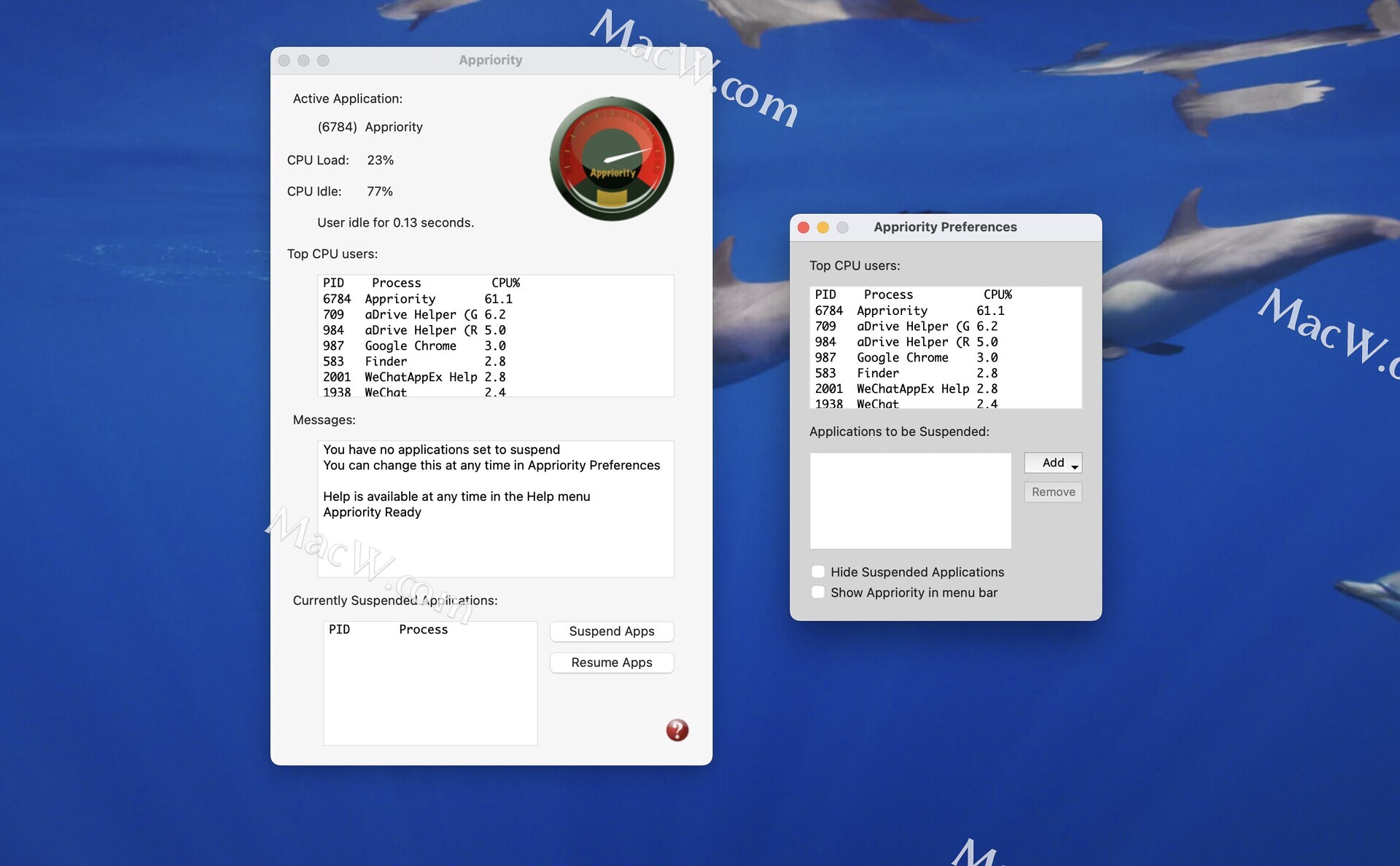Toggle Show Appriority in menu bar
1400x866 pixels.
point(818,593)
